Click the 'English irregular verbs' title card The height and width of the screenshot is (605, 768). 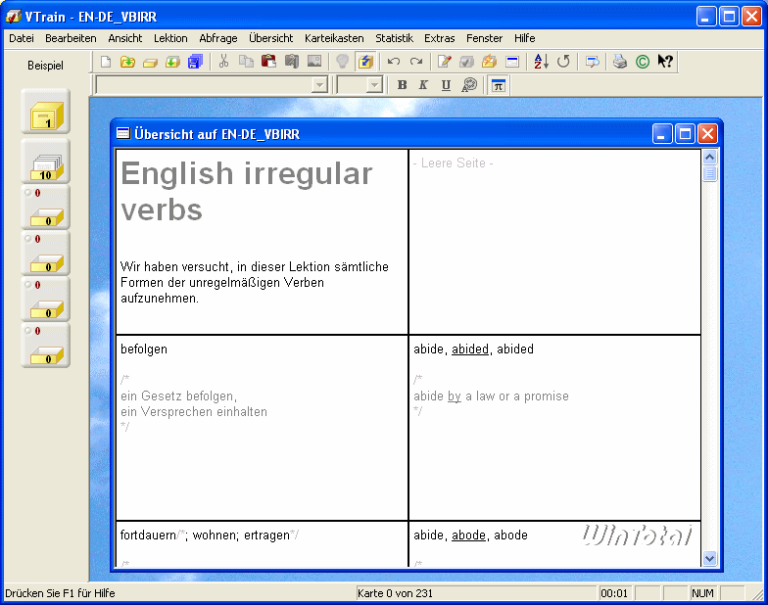(x=262, y=242)
